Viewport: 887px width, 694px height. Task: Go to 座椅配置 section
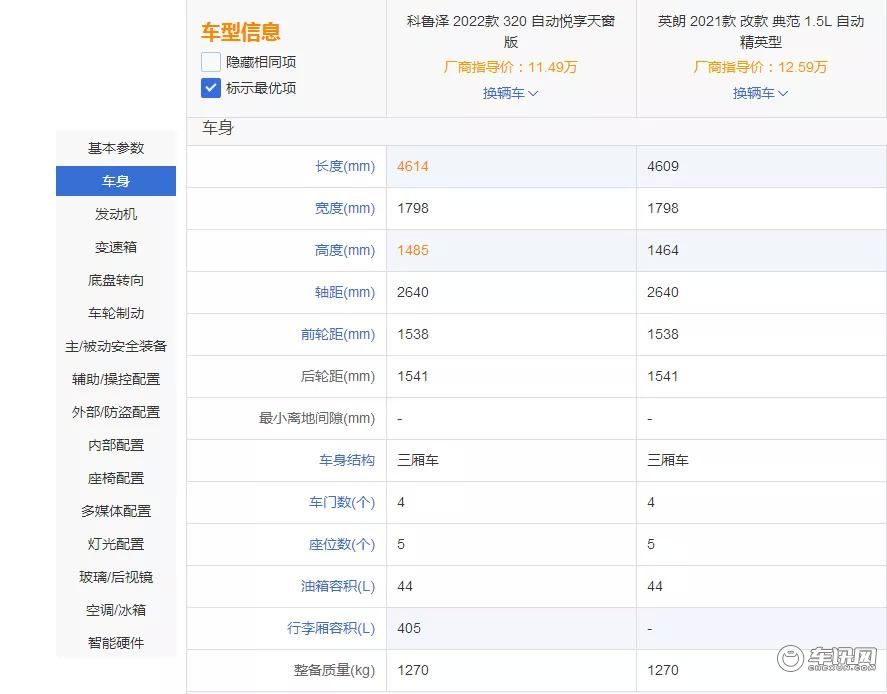pos(116,478)
